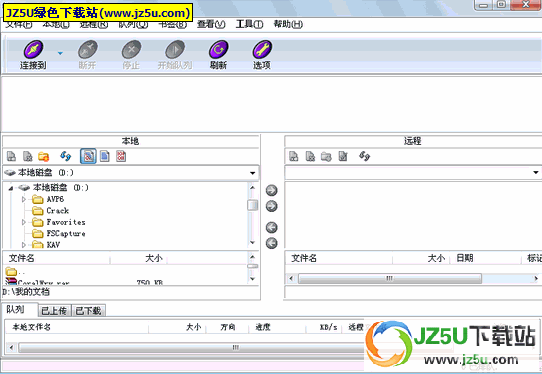Collapse the 本地磁盘 (D:) tree root
Screen dimensions: 542x374
click(x=11, y=188)
